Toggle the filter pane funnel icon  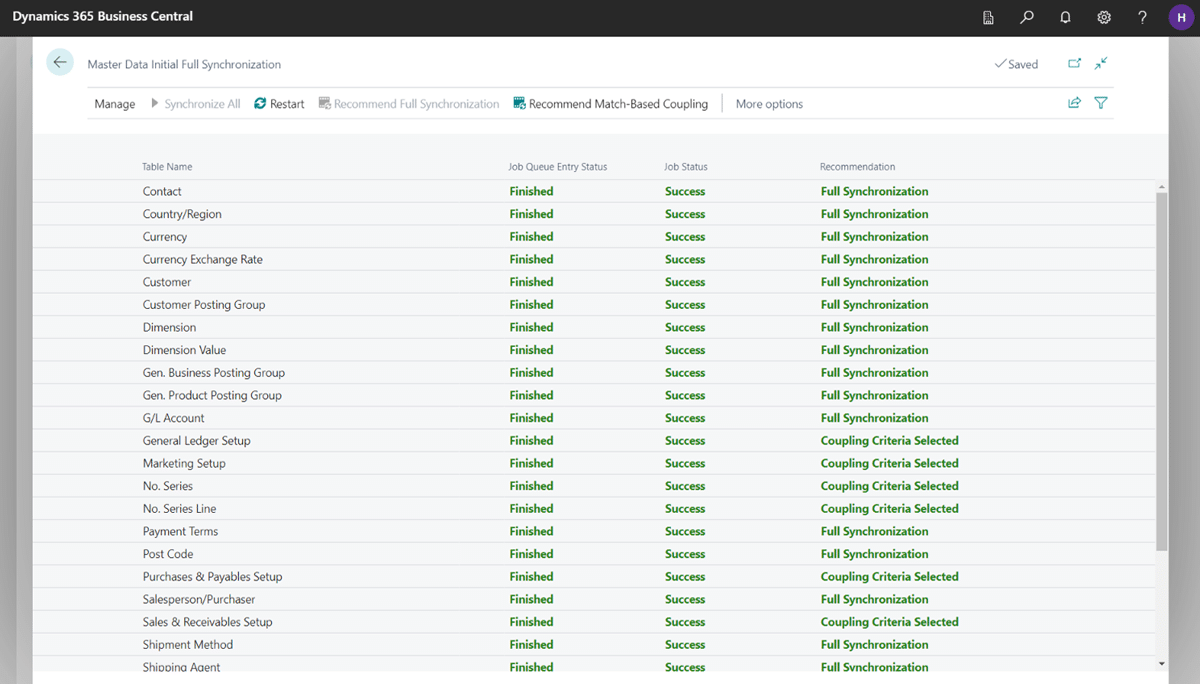tap(1101, 103)
